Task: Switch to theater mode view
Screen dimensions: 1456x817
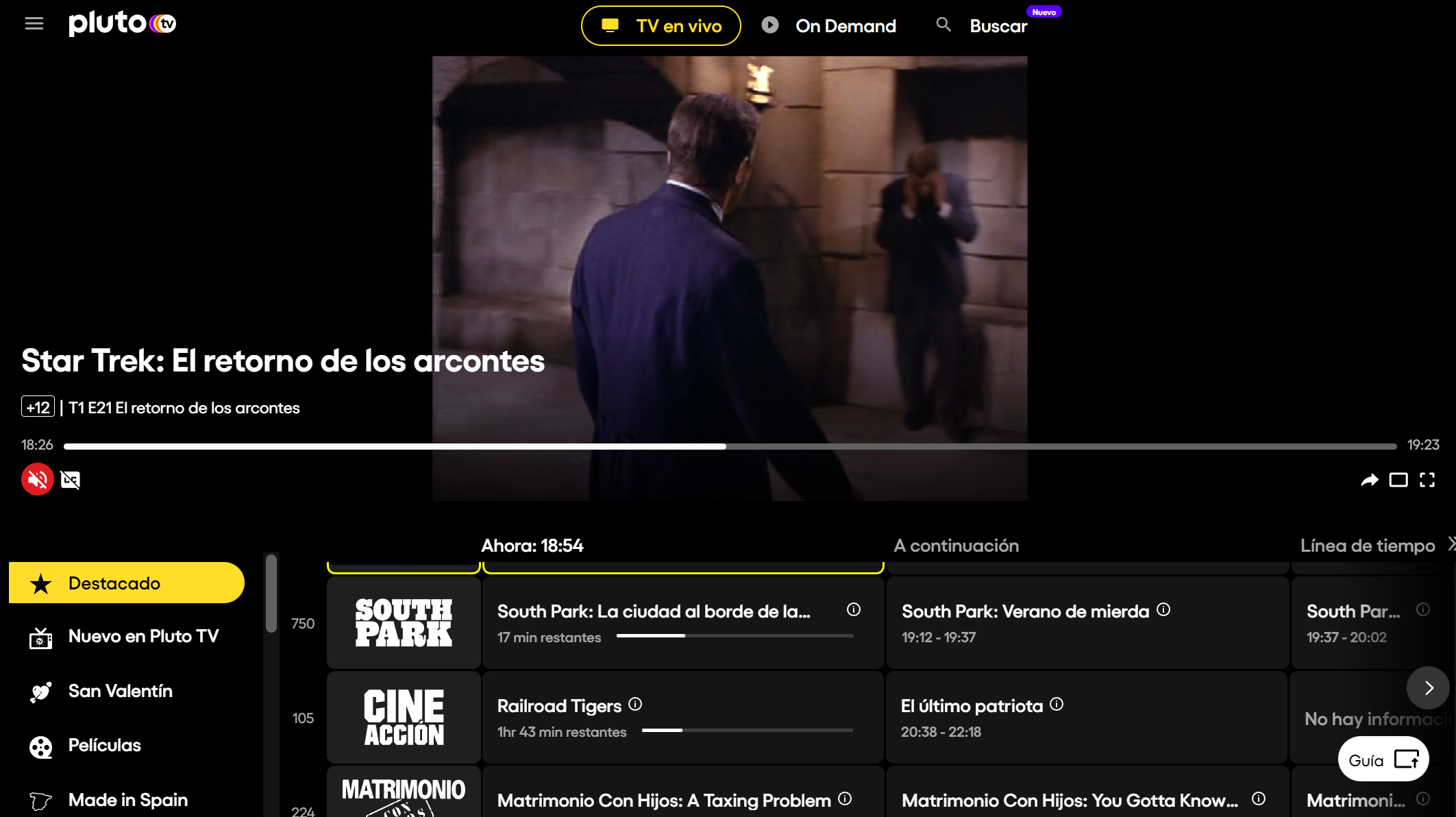Action: tap(1398, 480)
